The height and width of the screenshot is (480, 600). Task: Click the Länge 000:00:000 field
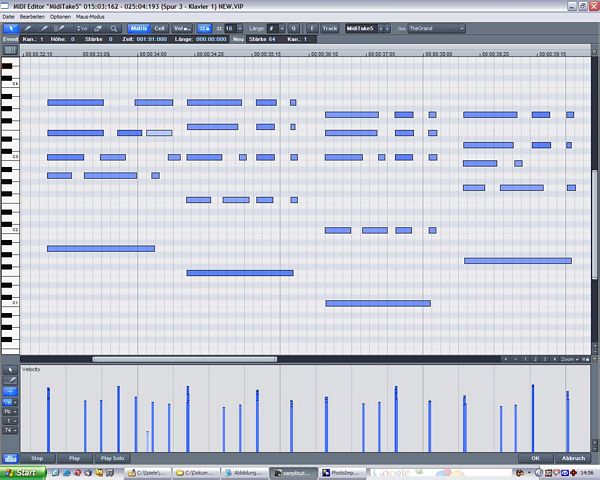pyautogui.click(x=211, y=39)
